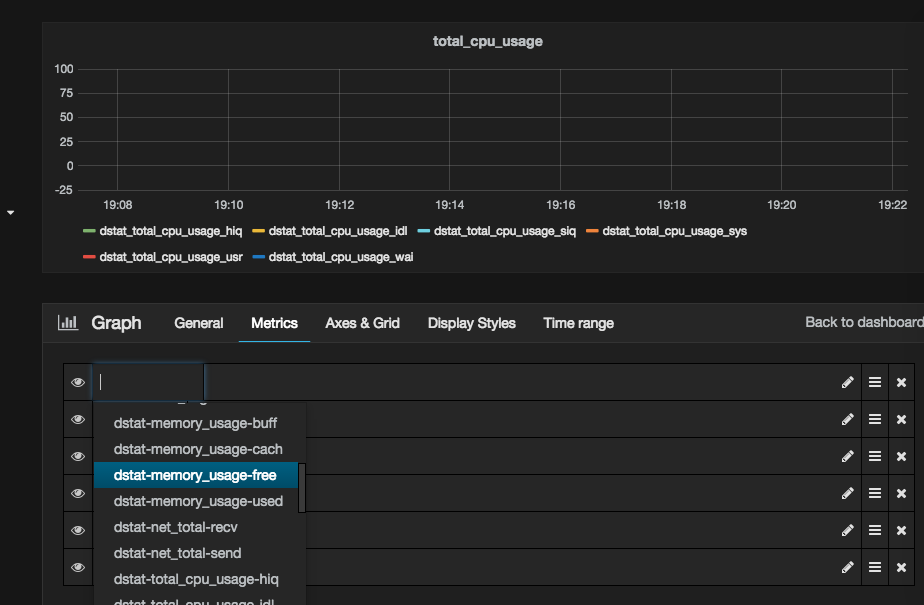The image size is (924, 605).
Task: Delete the second metric with its X icon
Action: pyautogui.click(x=902, y=419)
